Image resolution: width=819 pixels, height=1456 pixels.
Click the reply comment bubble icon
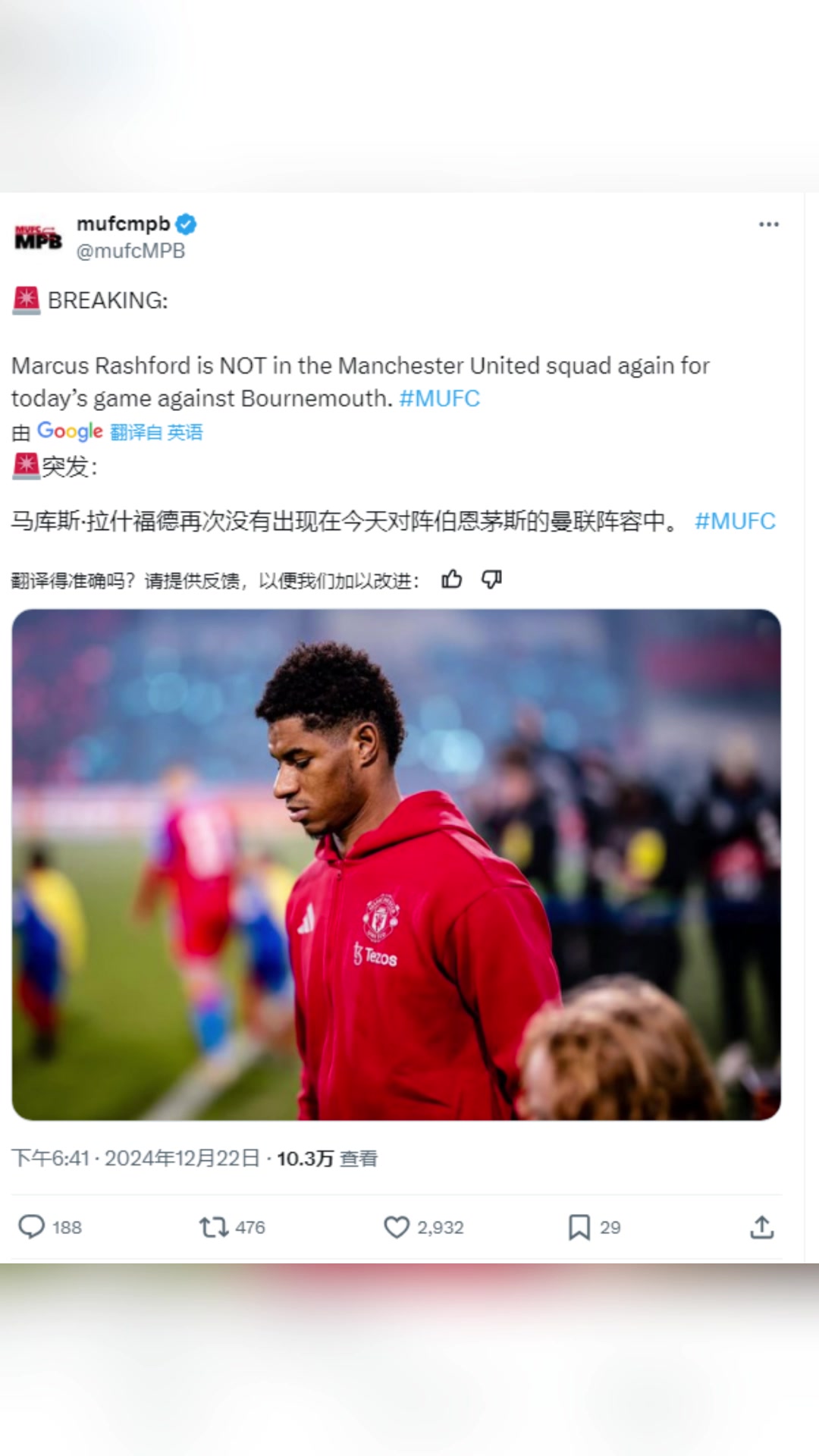[x=31, y=1227]
